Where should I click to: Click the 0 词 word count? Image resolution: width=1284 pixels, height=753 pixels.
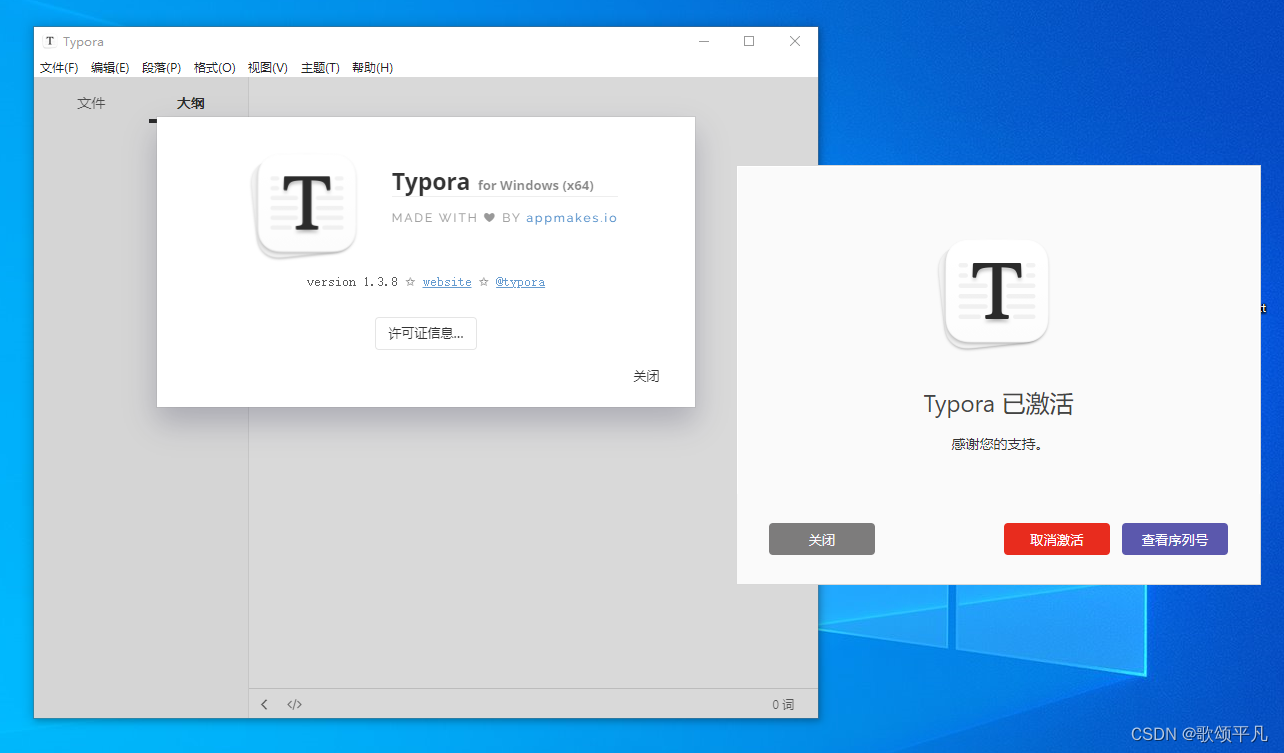point(783,704)
